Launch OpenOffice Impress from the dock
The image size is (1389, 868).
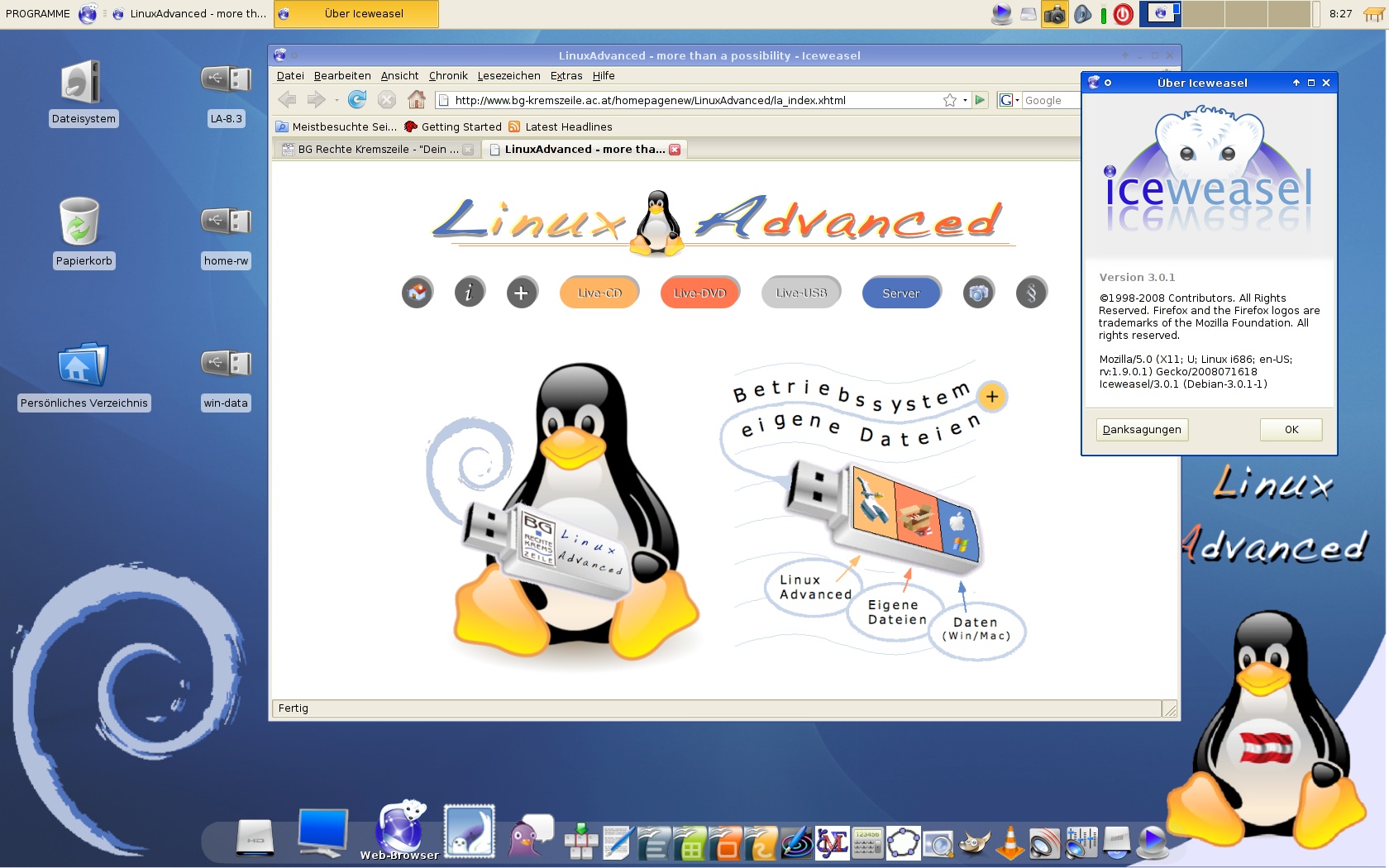click(725, 843)
